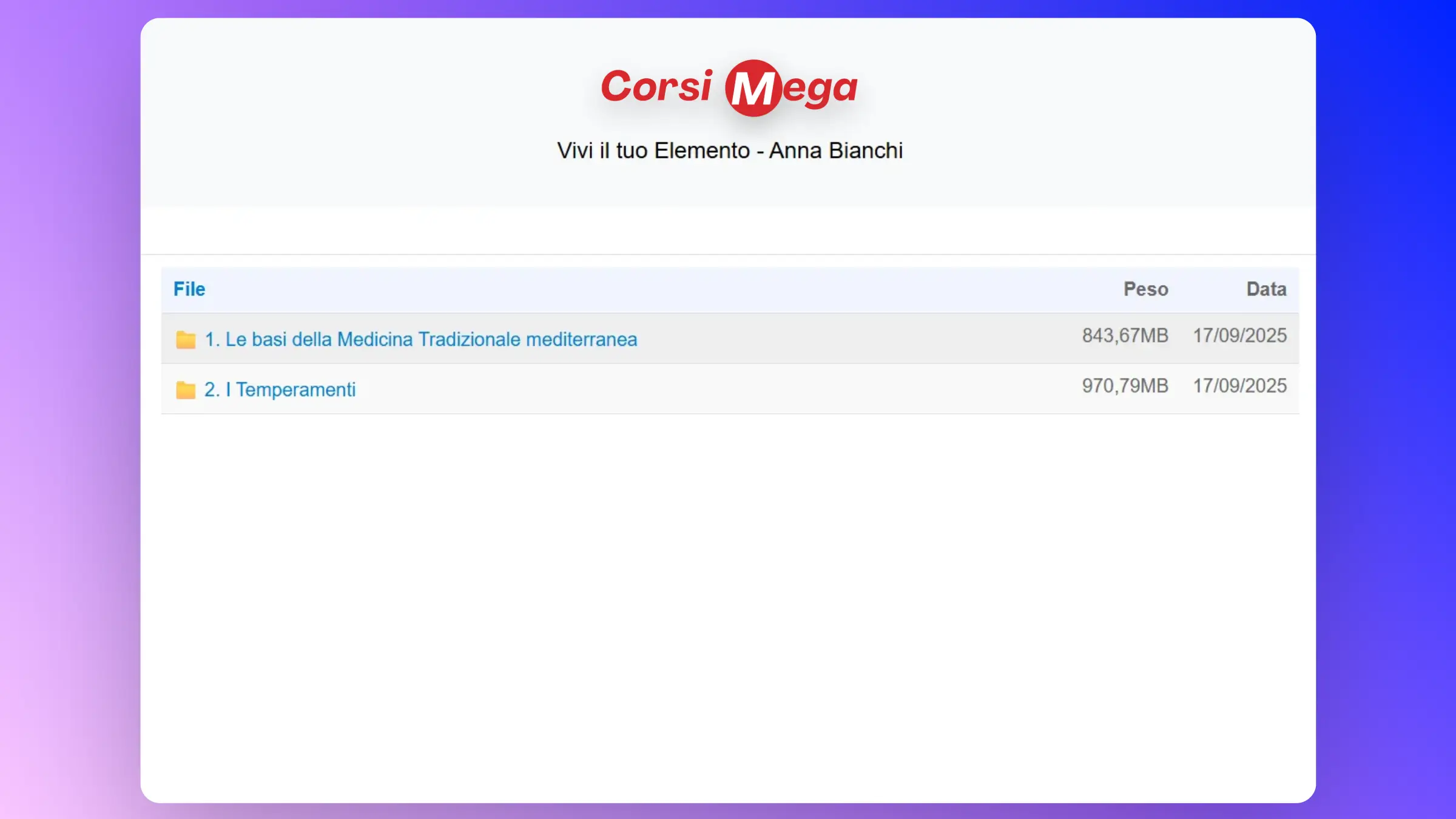Open '1. Le basi della Medicina Tradizionale mediterranea' folder
1456x819 pixels.
point(420,339)
